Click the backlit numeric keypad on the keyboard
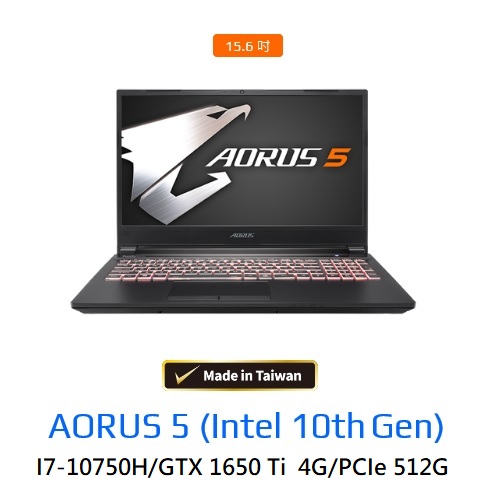The height and width of the screenshot is (500, 500). 347,269
